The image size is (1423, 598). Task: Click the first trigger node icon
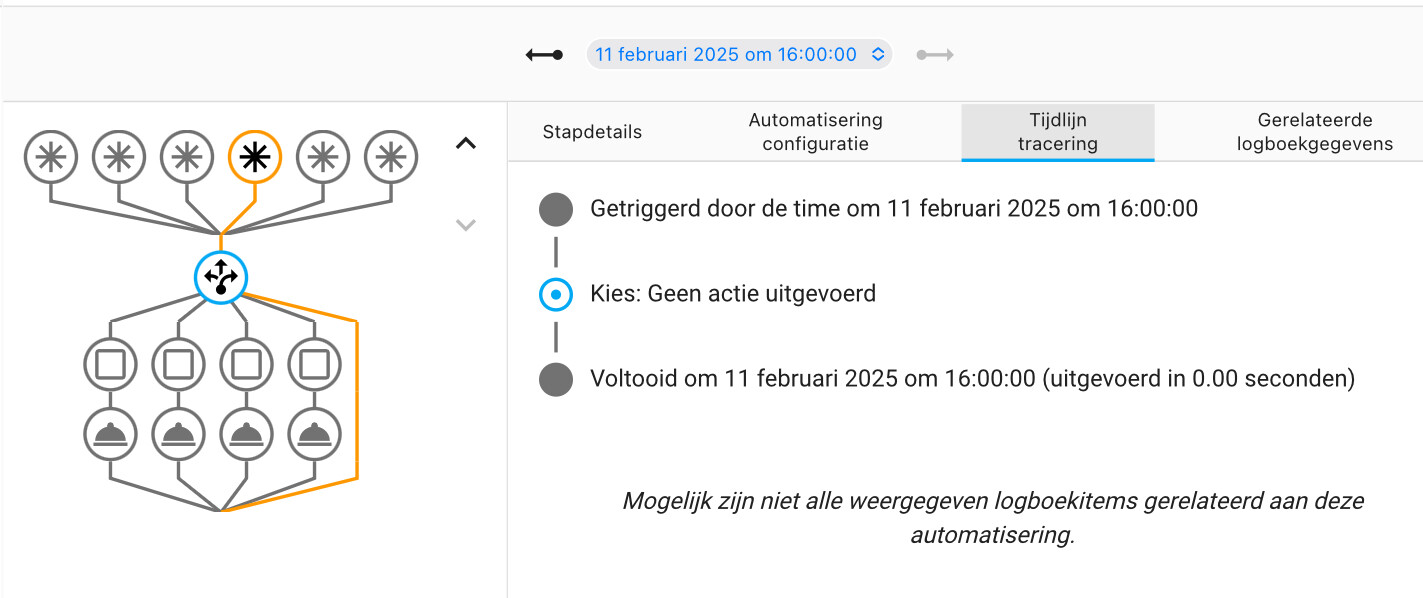(x=51, y=157)
